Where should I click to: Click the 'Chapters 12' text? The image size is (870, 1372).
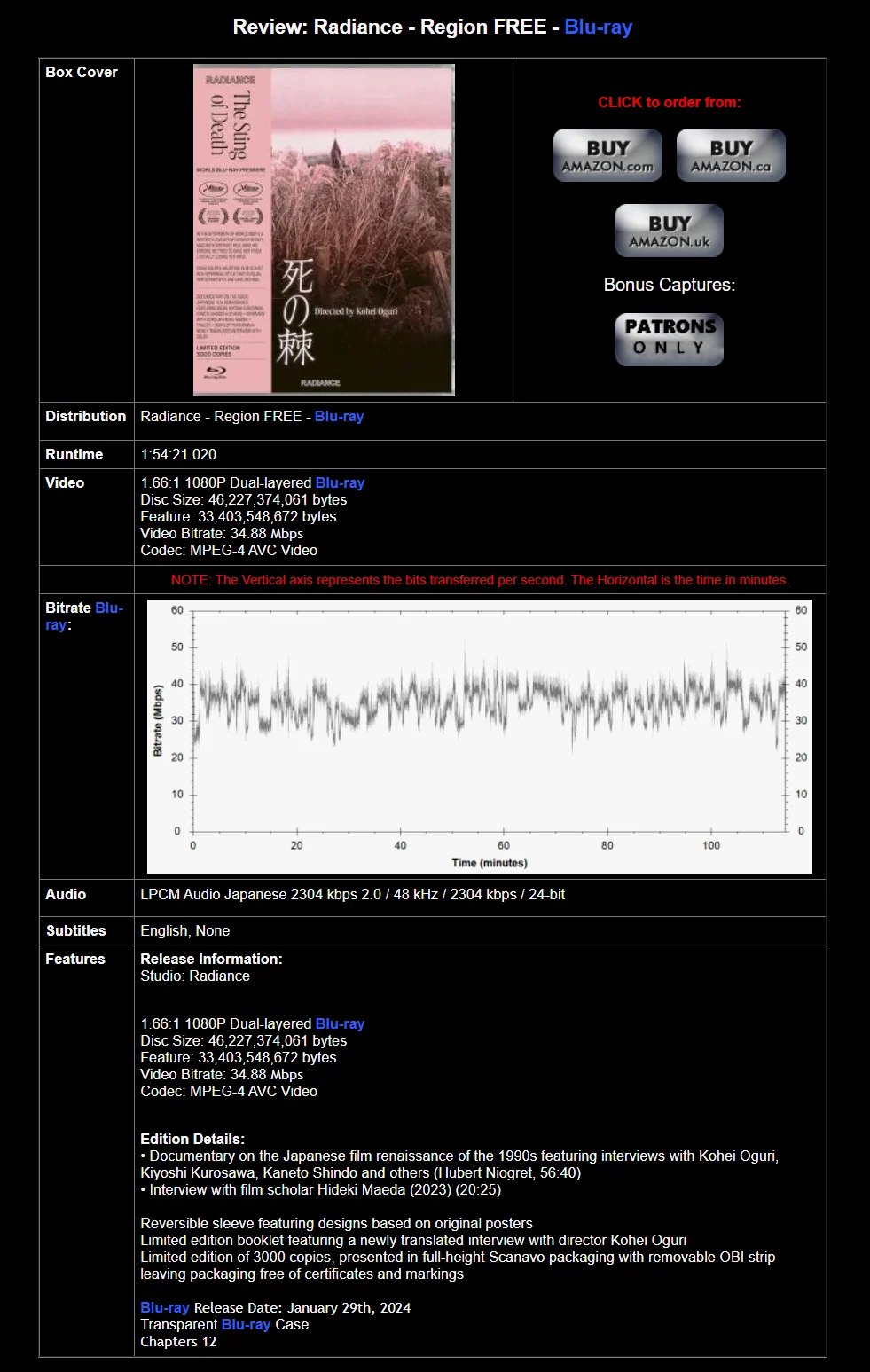178,1341
